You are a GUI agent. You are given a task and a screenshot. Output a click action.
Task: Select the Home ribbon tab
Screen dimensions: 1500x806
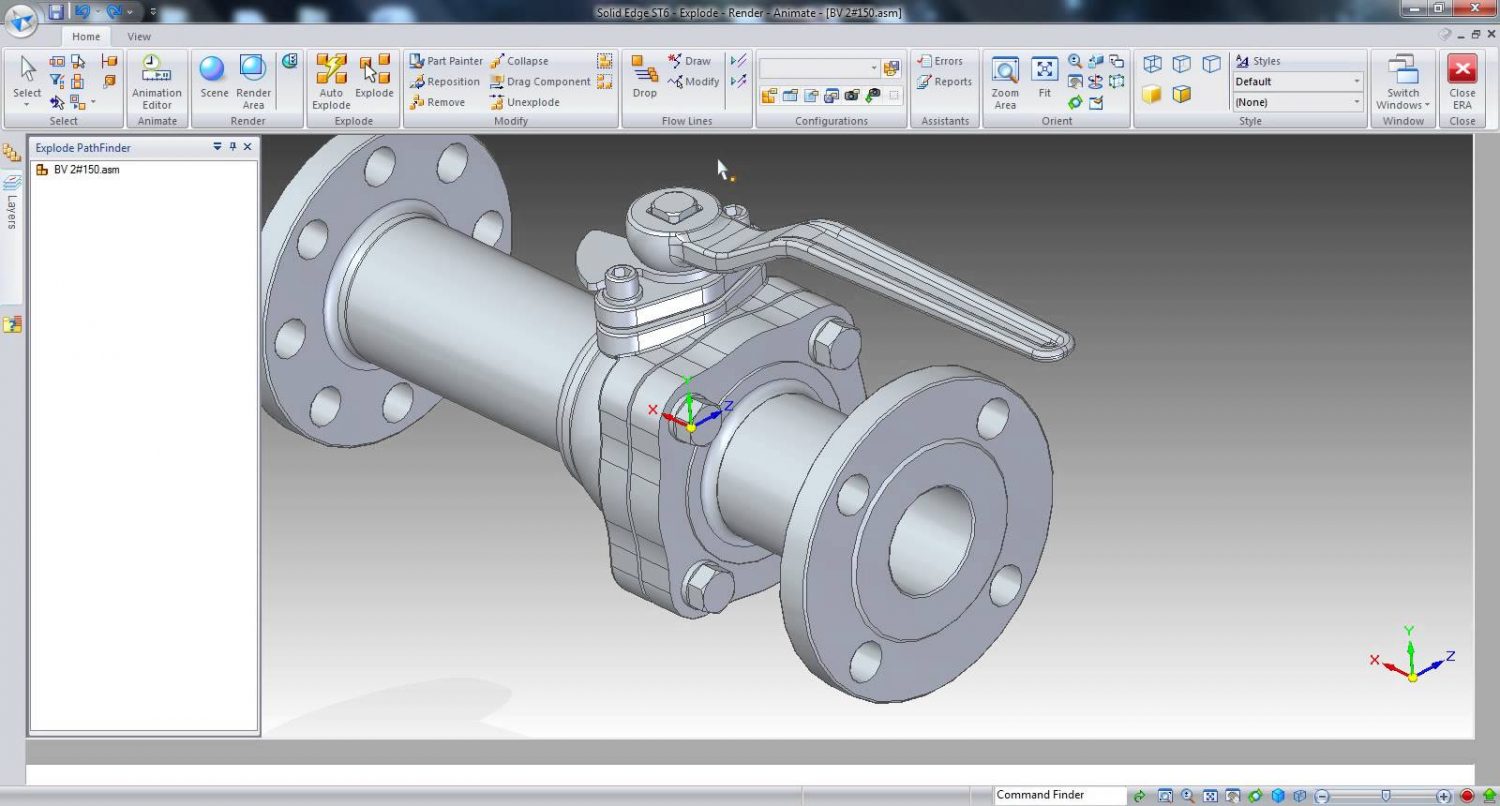(x=86, y=37)
